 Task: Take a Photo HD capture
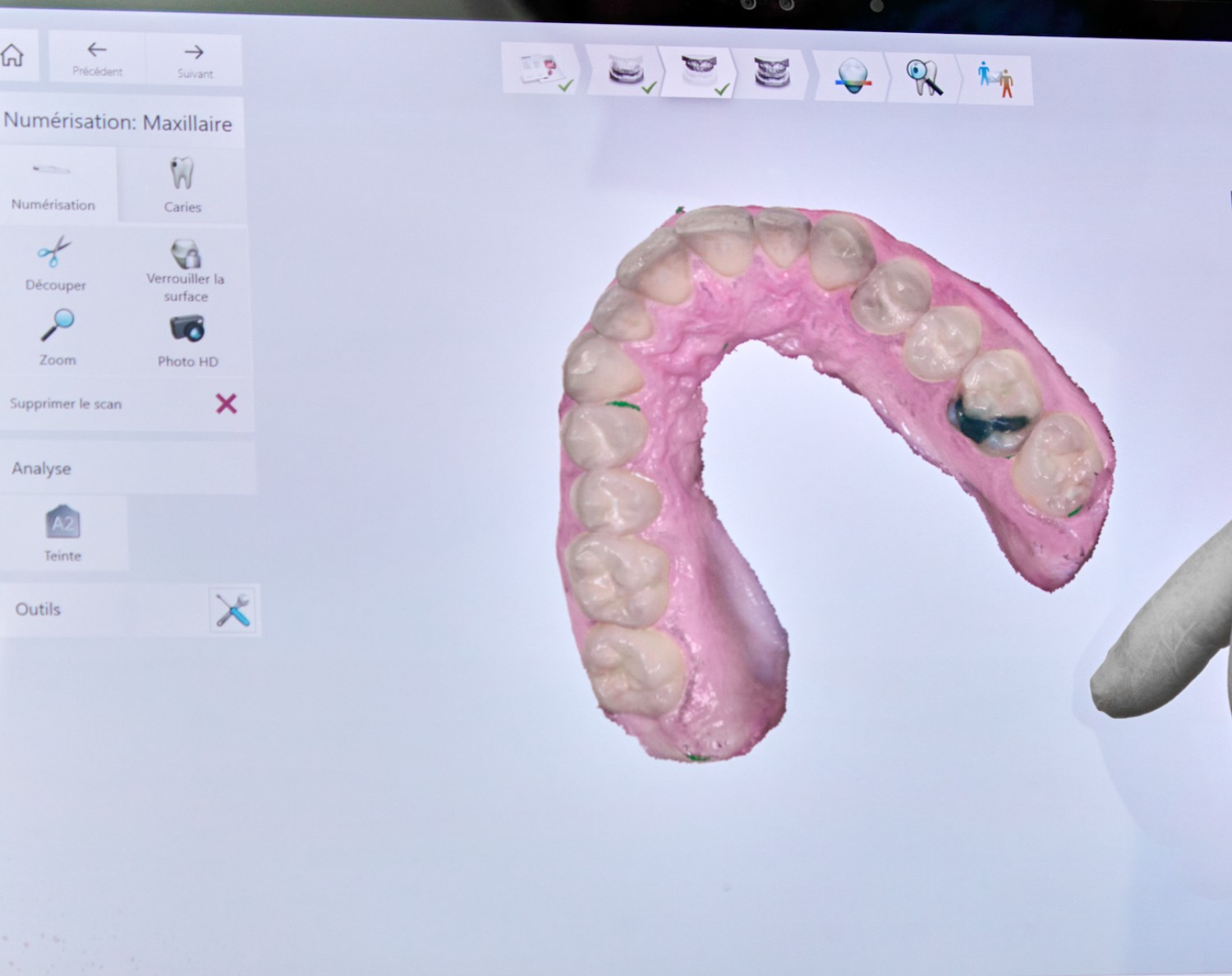[188, 340]
